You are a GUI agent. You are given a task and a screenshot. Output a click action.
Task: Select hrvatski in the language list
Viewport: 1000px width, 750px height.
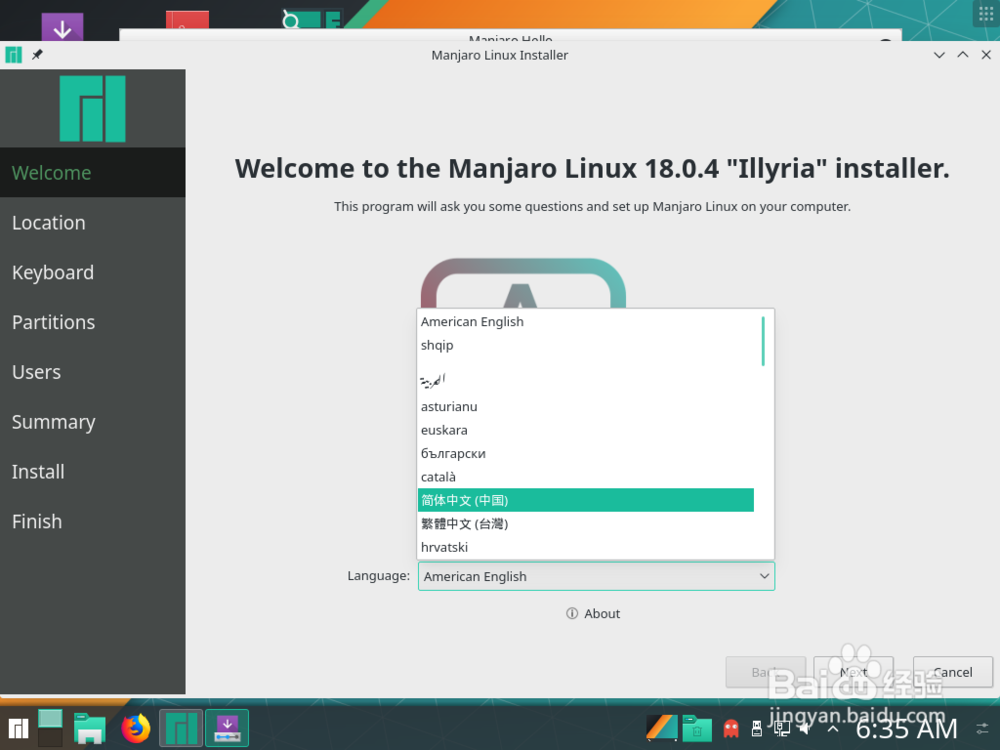click(x=585, y=547)
